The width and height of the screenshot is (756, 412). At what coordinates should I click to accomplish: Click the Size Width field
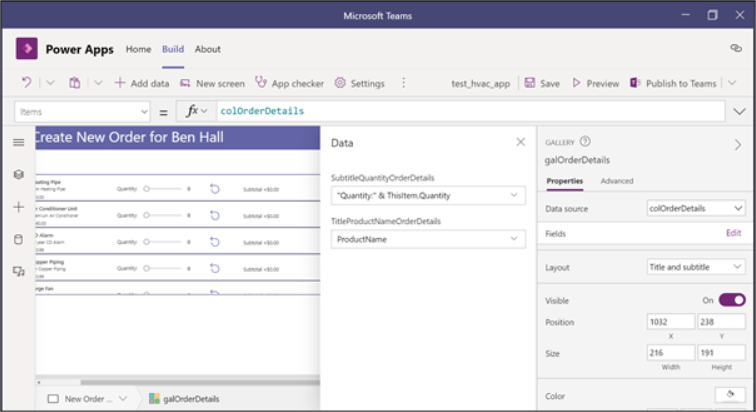[x=671, y=353]
